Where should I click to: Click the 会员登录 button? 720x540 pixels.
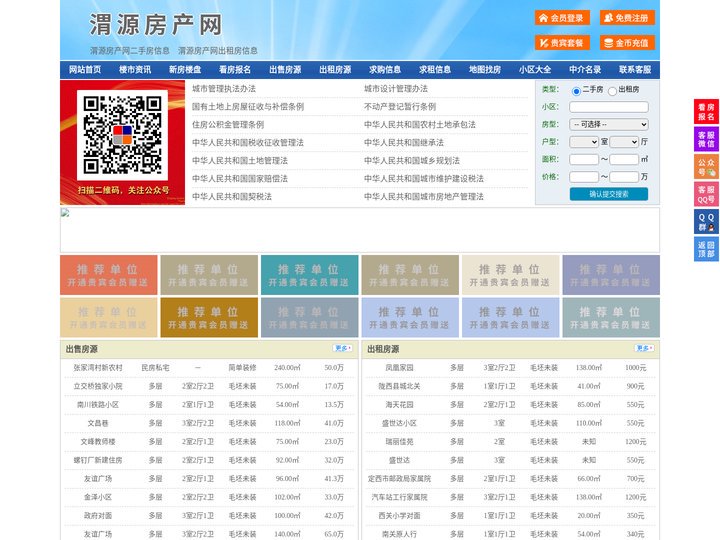(562, 18)
